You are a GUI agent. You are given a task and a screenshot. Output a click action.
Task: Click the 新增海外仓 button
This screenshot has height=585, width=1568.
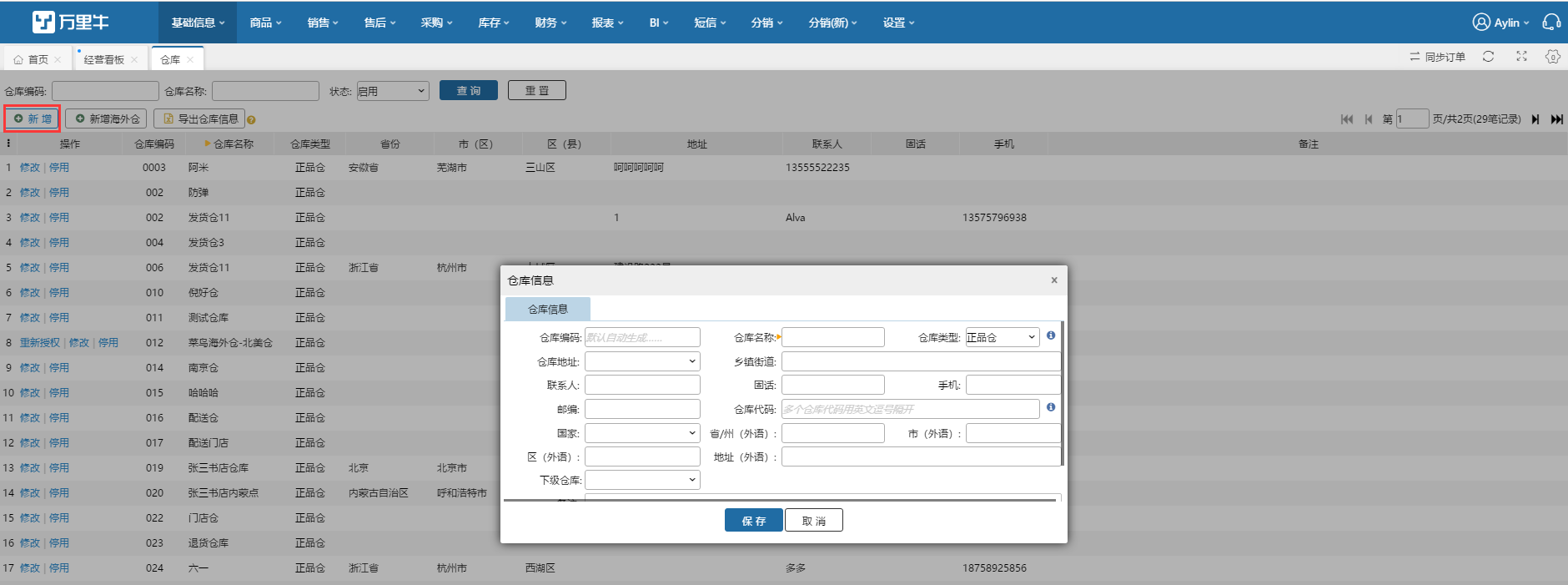pyautogui.click(x=106, y=119)
